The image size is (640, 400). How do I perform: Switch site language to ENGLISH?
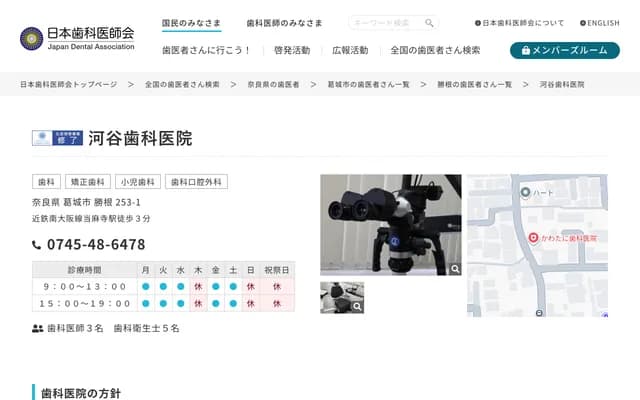pos(600,23)
